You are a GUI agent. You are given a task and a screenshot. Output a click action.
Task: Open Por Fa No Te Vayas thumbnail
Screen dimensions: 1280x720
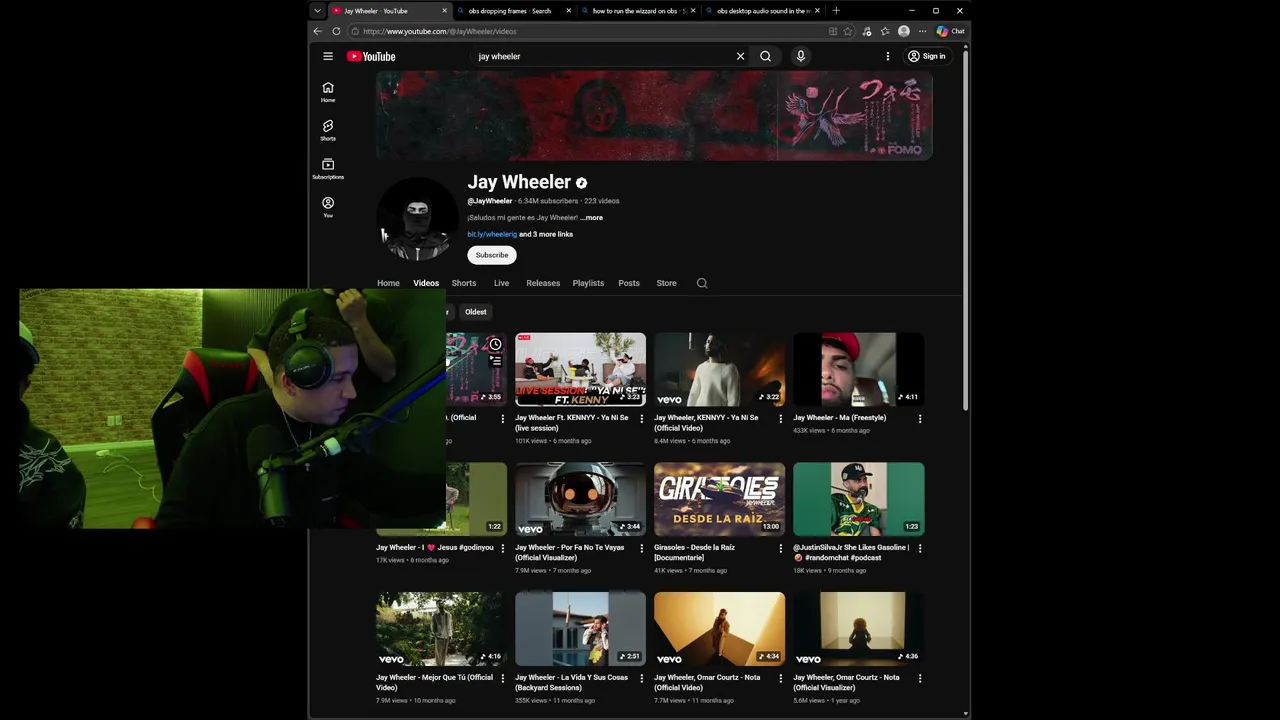[580, 499]
